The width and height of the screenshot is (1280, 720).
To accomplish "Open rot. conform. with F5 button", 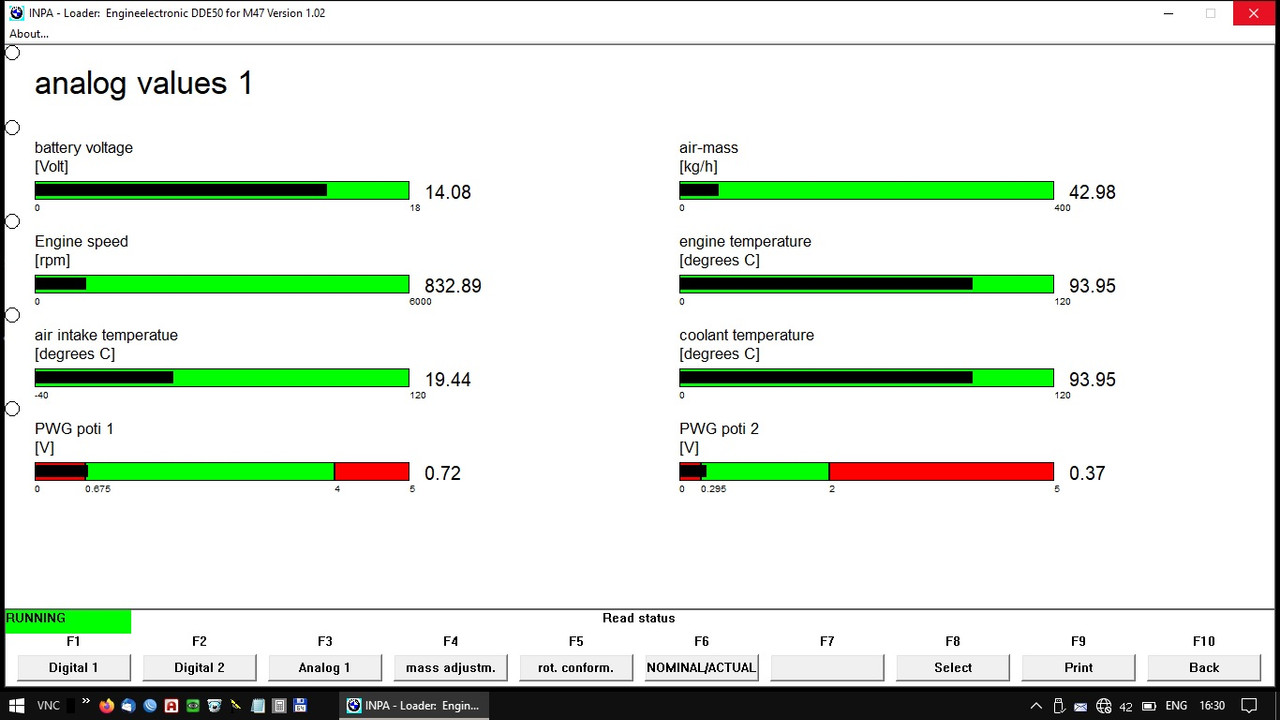I will pyautogui.click(x=576, y=667).
